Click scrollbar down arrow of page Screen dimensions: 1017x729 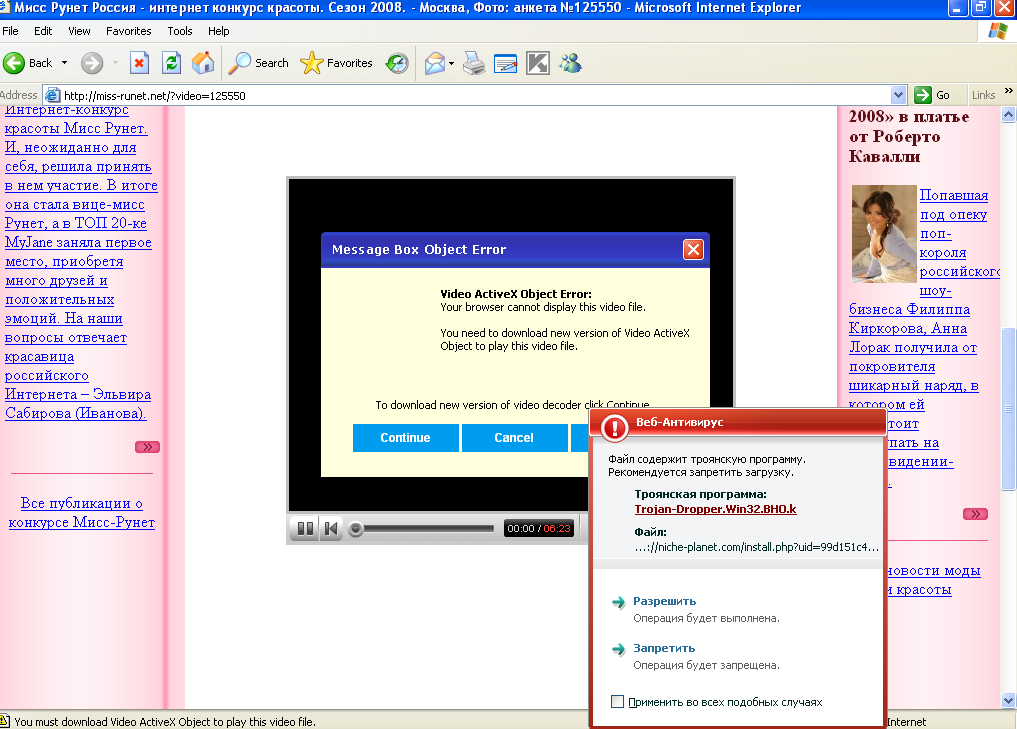coord(1008,700)
